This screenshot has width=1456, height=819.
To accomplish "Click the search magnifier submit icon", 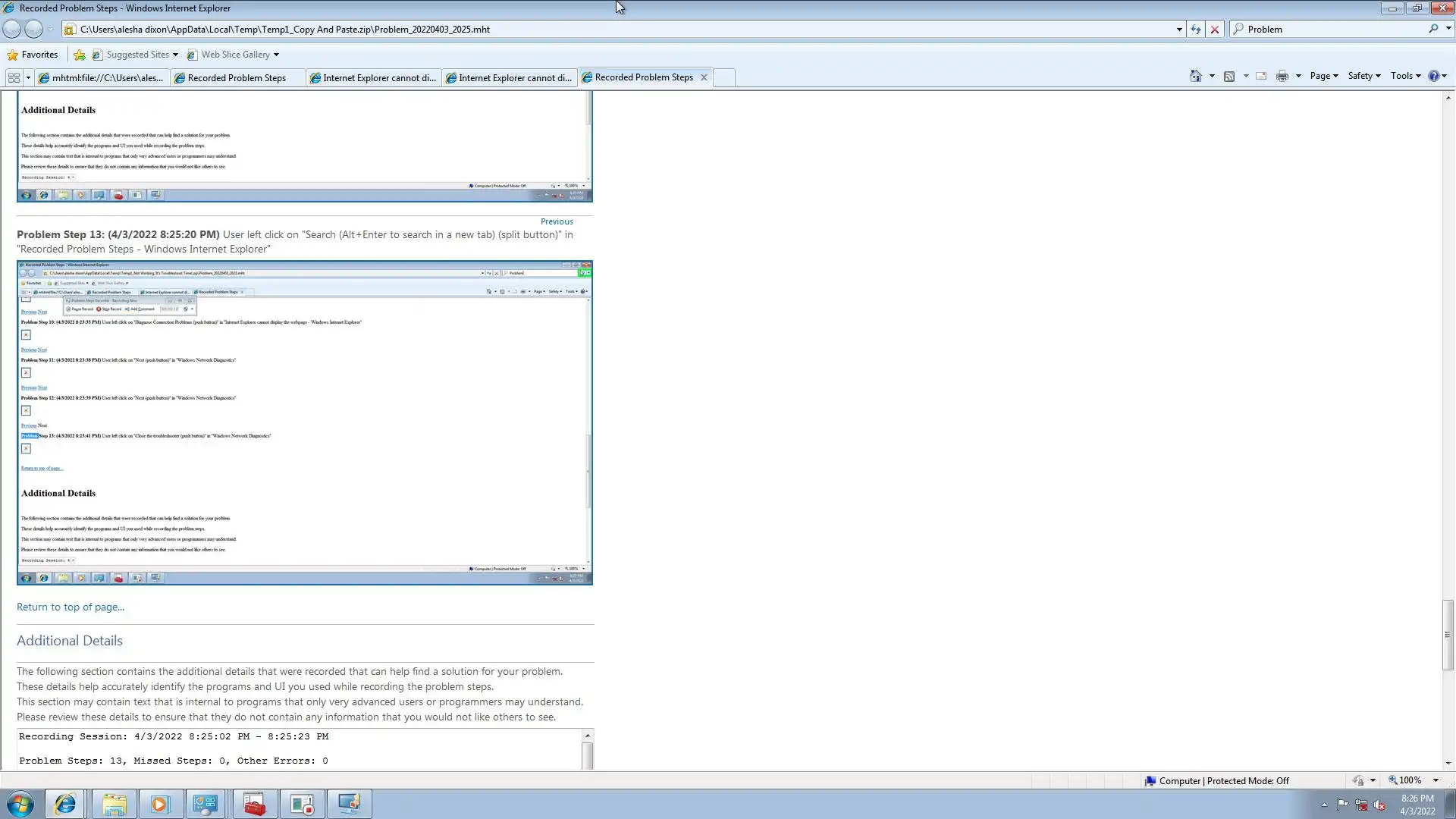I will coord(1433,29).
